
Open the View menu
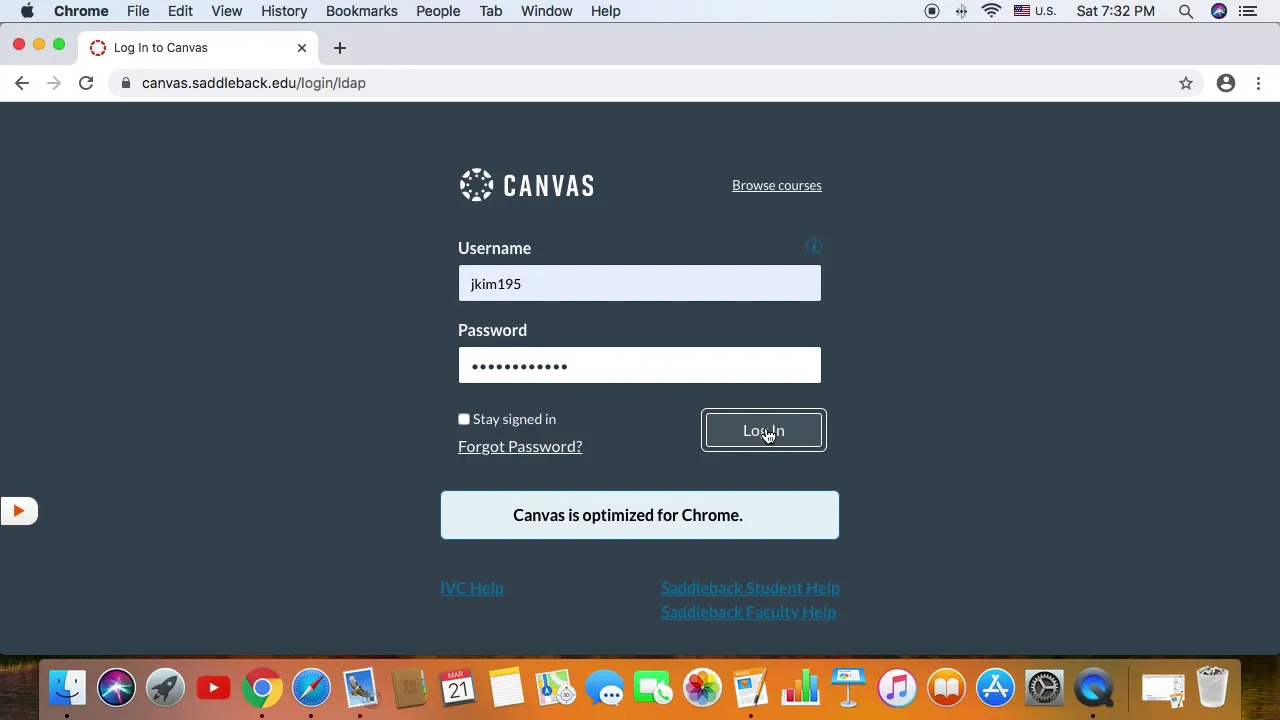click(x=227, y=11)
